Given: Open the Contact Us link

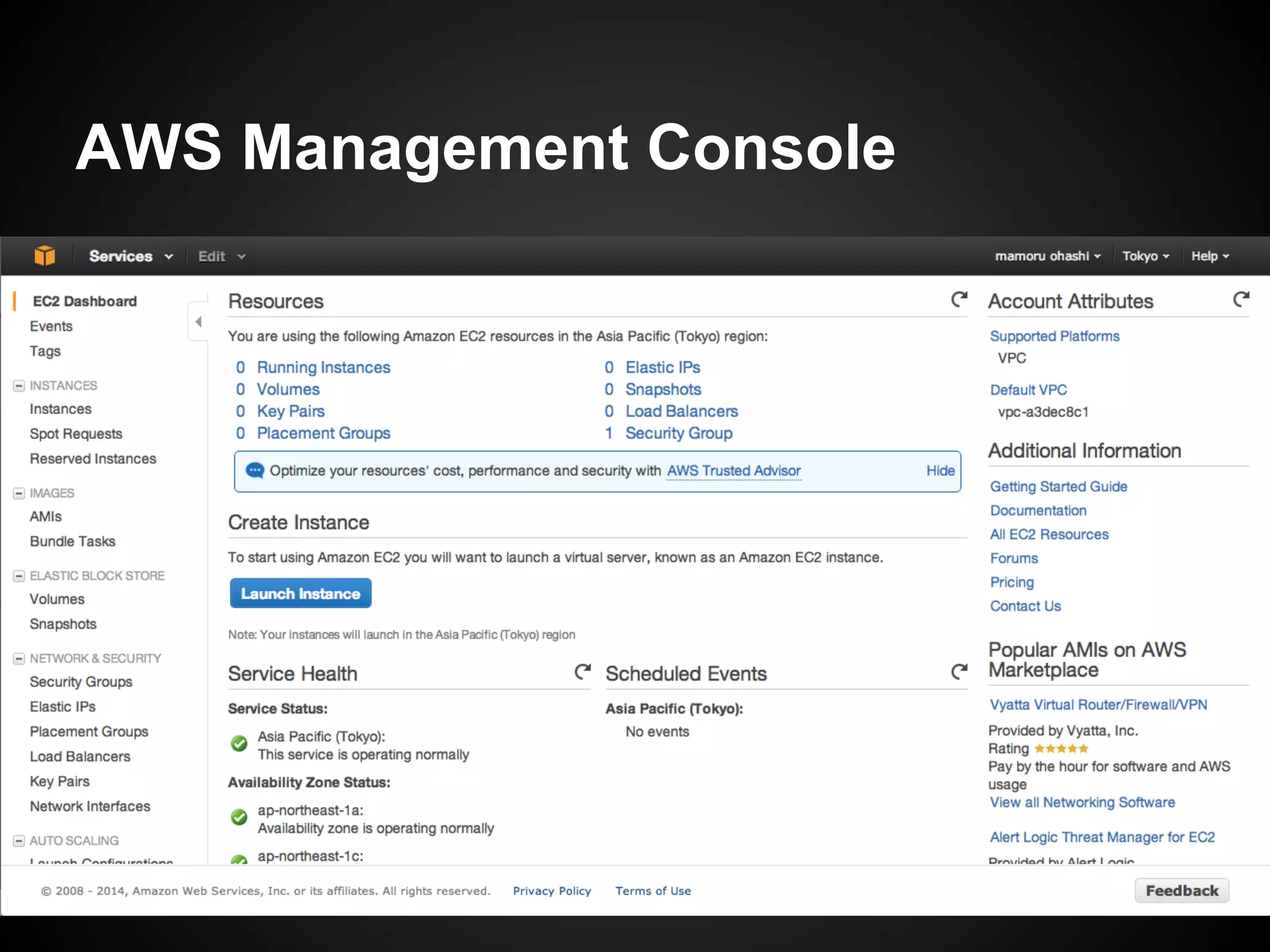Looking at the screenshot, I should point(1025,606).
